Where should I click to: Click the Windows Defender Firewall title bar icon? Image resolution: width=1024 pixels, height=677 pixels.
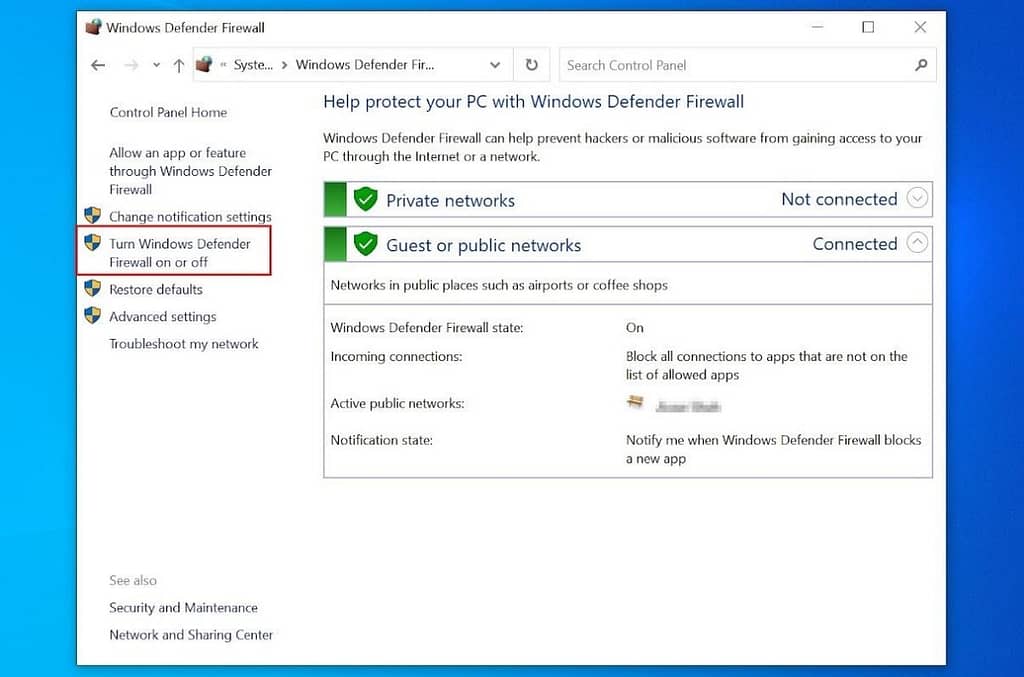[x=93, y=27]
